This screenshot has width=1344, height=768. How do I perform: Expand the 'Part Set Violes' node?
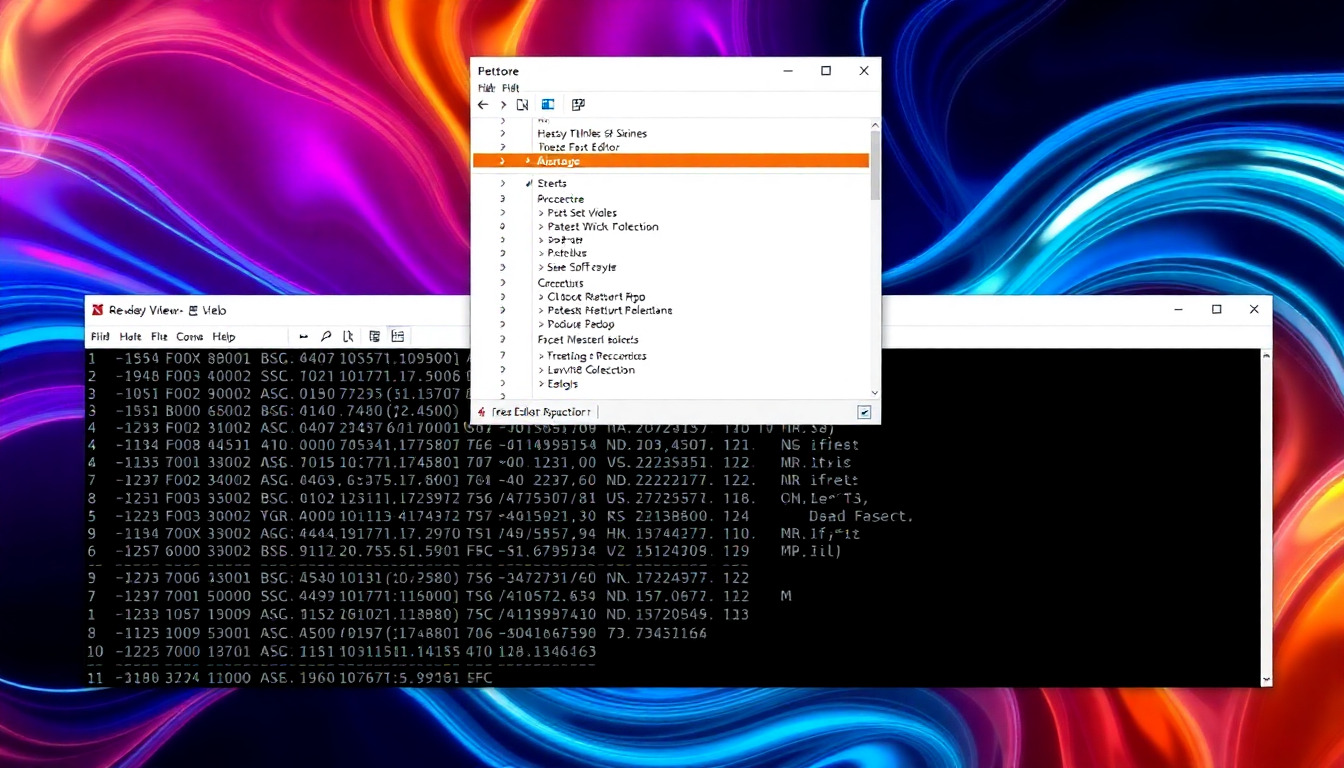coord(541,213)
